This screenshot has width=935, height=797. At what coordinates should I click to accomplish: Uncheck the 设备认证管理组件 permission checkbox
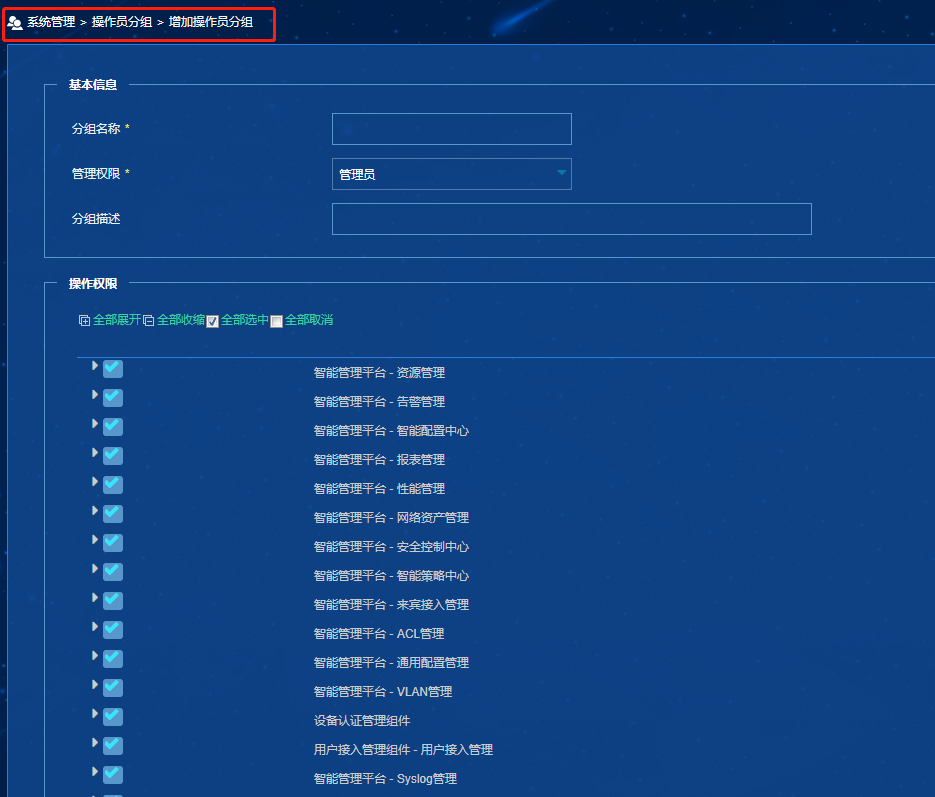click(113, 717)
